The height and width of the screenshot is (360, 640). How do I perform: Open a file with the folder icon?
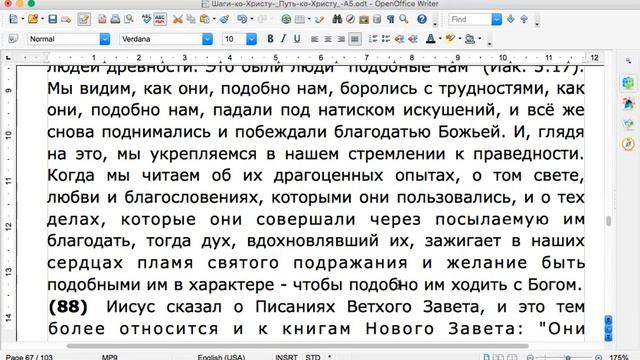coord(33,19)
